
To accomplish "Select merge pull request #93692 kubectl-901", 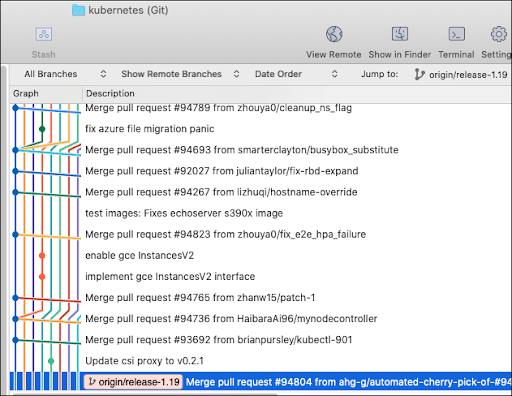I will coord(219,340).
